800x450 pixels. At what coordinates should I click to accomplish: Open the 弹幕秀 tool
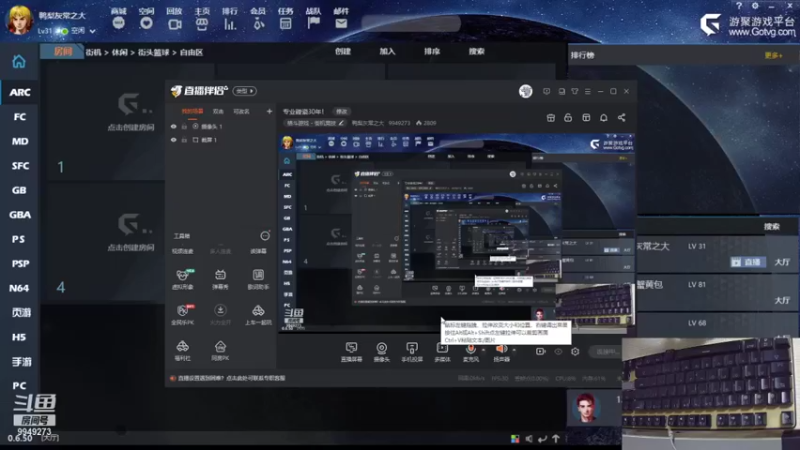(x=220, y=279)
